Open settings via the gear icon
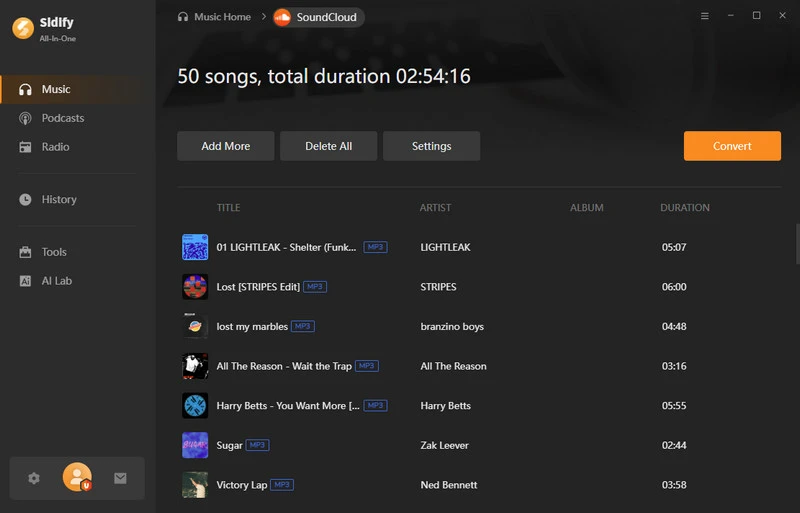The width and height of the screenshot is (800, 513). [34, 478]
